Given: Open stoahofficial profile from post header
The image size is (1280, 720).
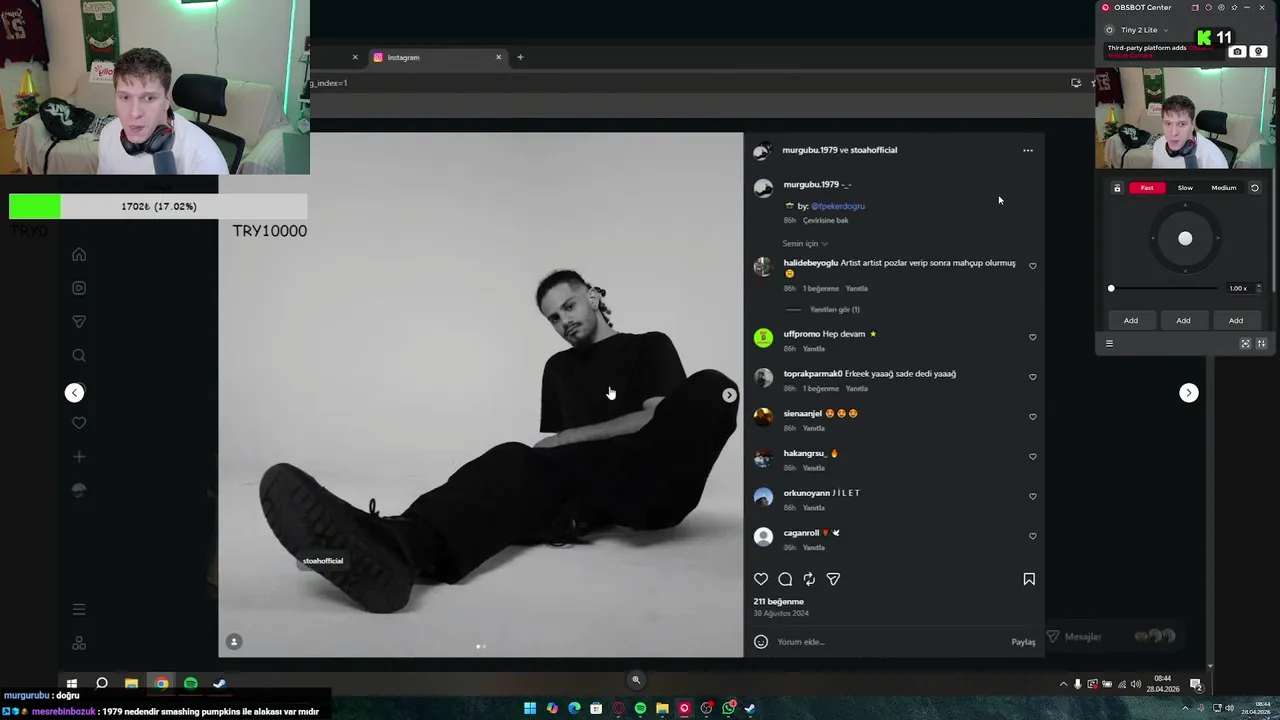Looking at the screenshot, I should pyautogui.click(x=874, y=150).
